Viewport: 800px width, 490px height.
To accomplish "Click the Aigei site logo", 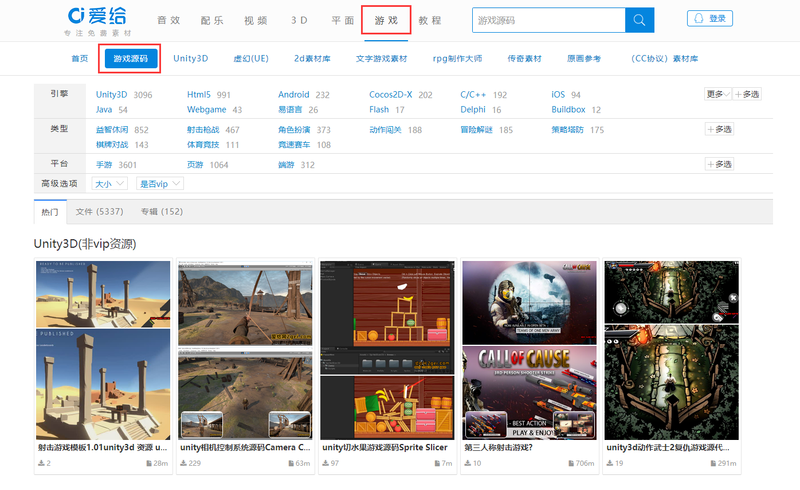I will pos(97,21).
